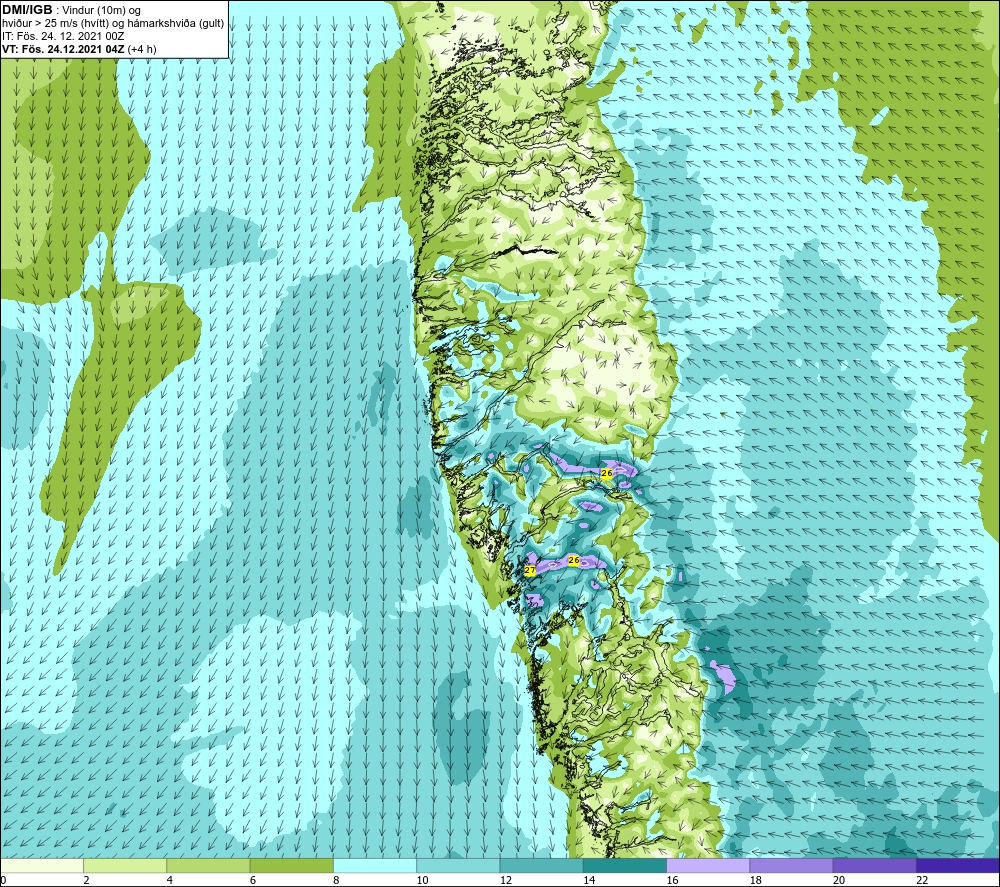Click the 6–8 m/s olive green legend swatch
1000x887 pixels.
pyautogui.click(x=291, y=865)
